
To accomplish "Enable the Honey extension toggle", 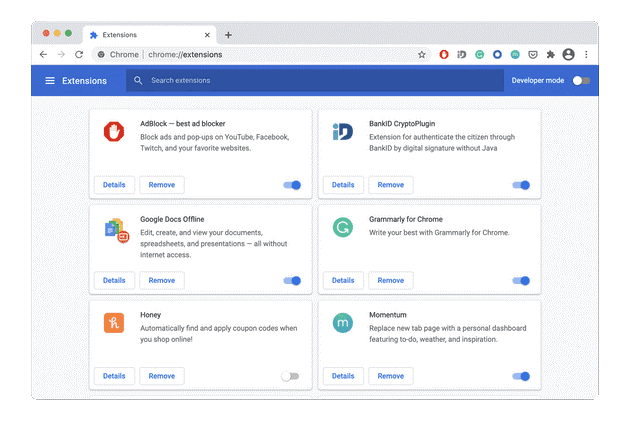I will click(290, 376).
